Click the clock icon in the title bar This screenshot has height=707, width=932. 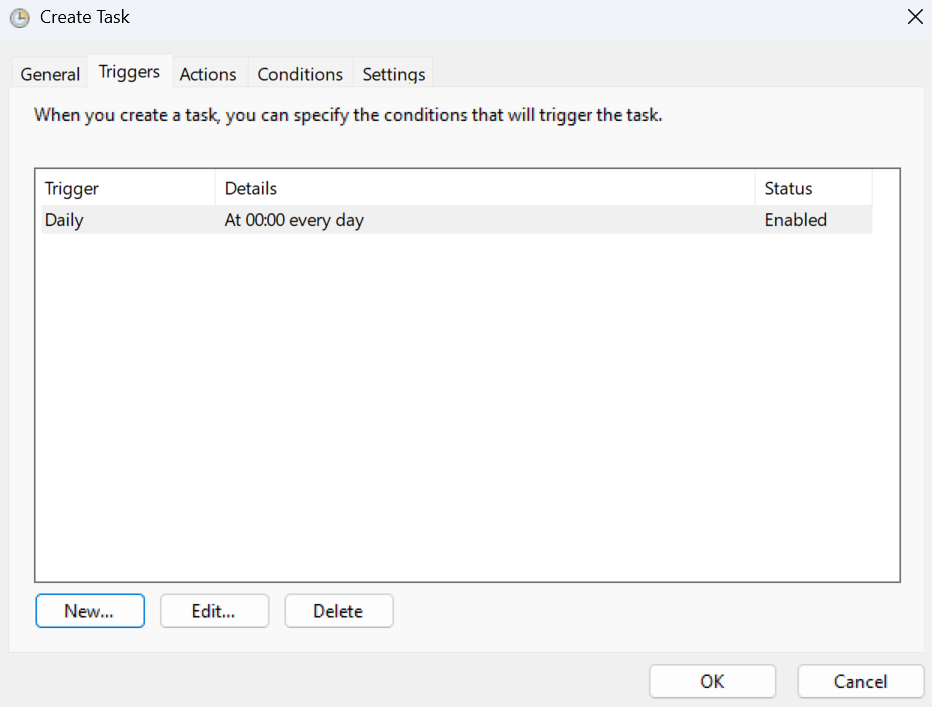click(18, 17)
